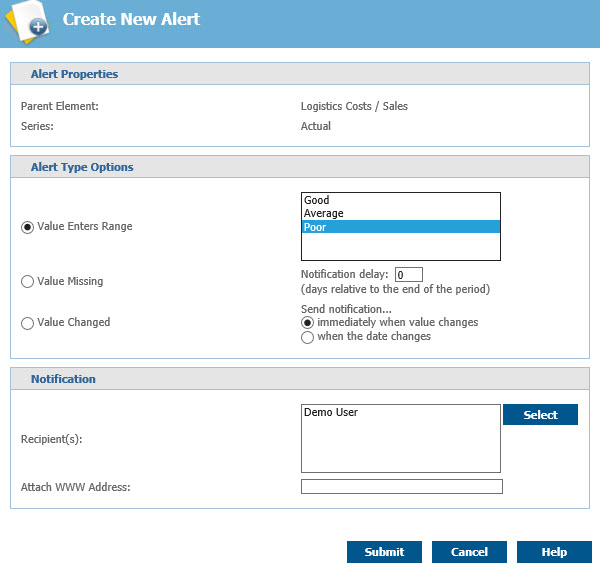Image resolution: width=600 pixels, height=577 pixels.
Task: Click the Create New Alert document icon
Action: [x=26, y=22]
